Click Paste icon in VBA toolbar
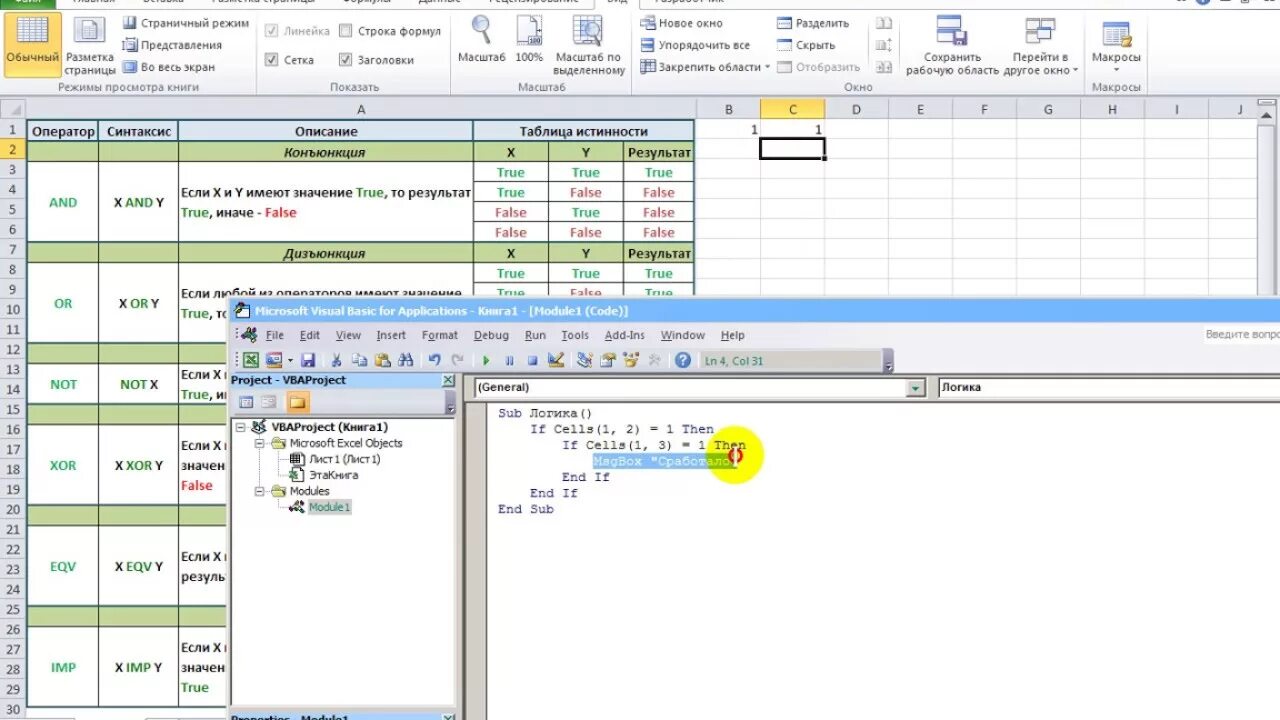Viewport: 1280px width, 720px height. 382,360
